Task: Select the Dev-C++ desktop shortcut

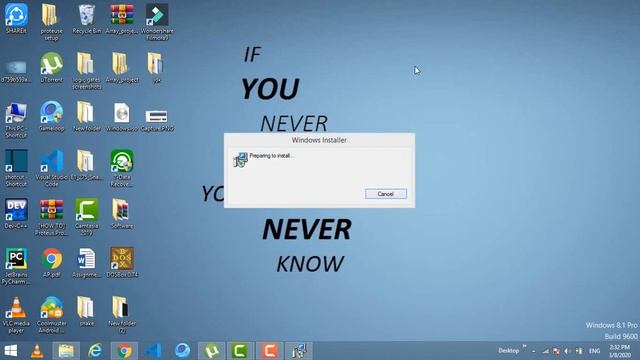Action: point(16,213)
